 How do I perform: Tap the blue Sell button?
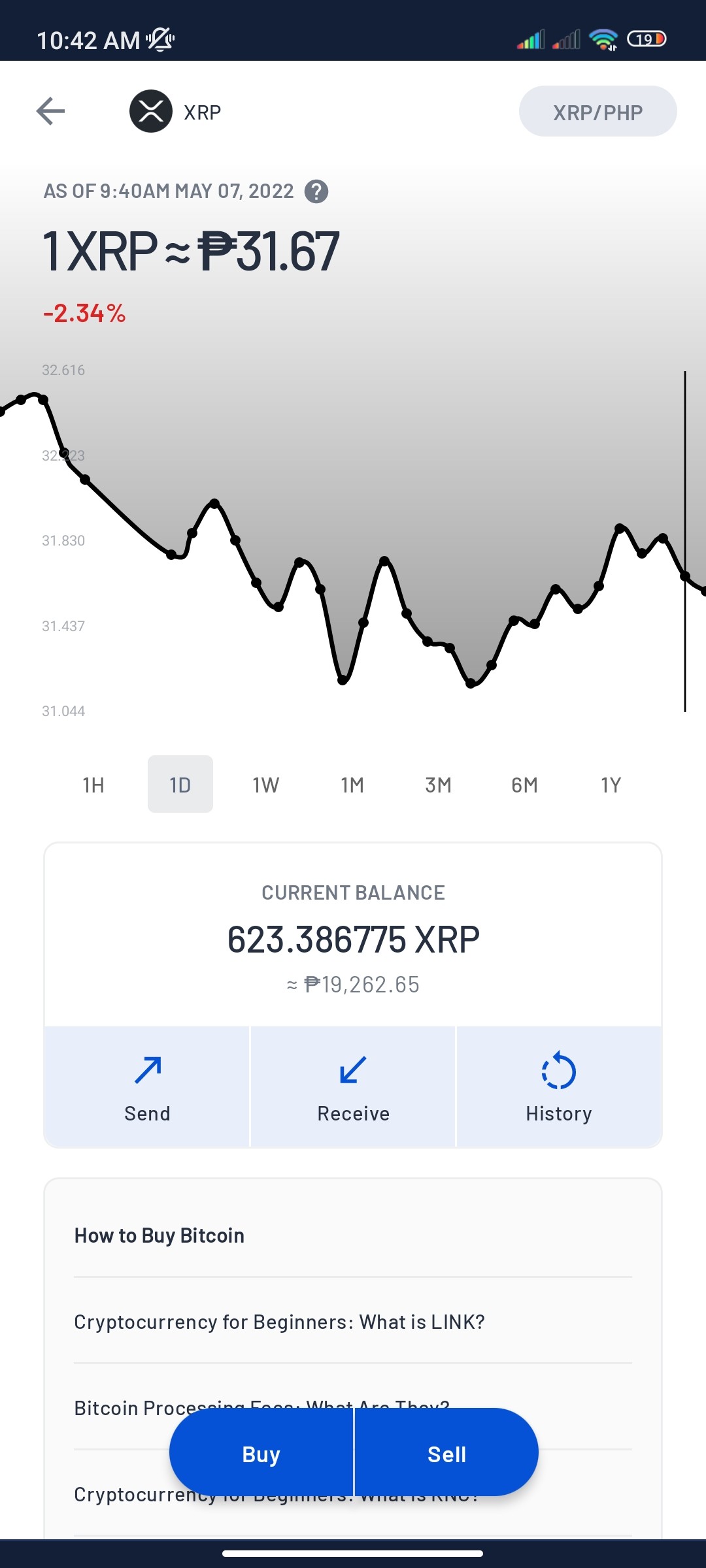(446, 1452)
